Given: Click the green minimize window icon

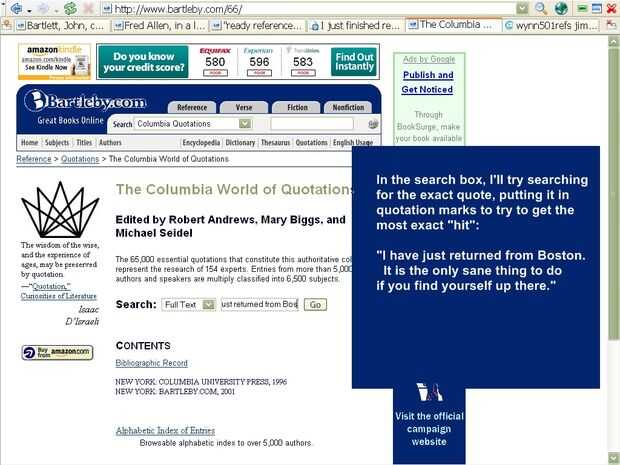Looking at the screenshot, I should click(582, 8).
